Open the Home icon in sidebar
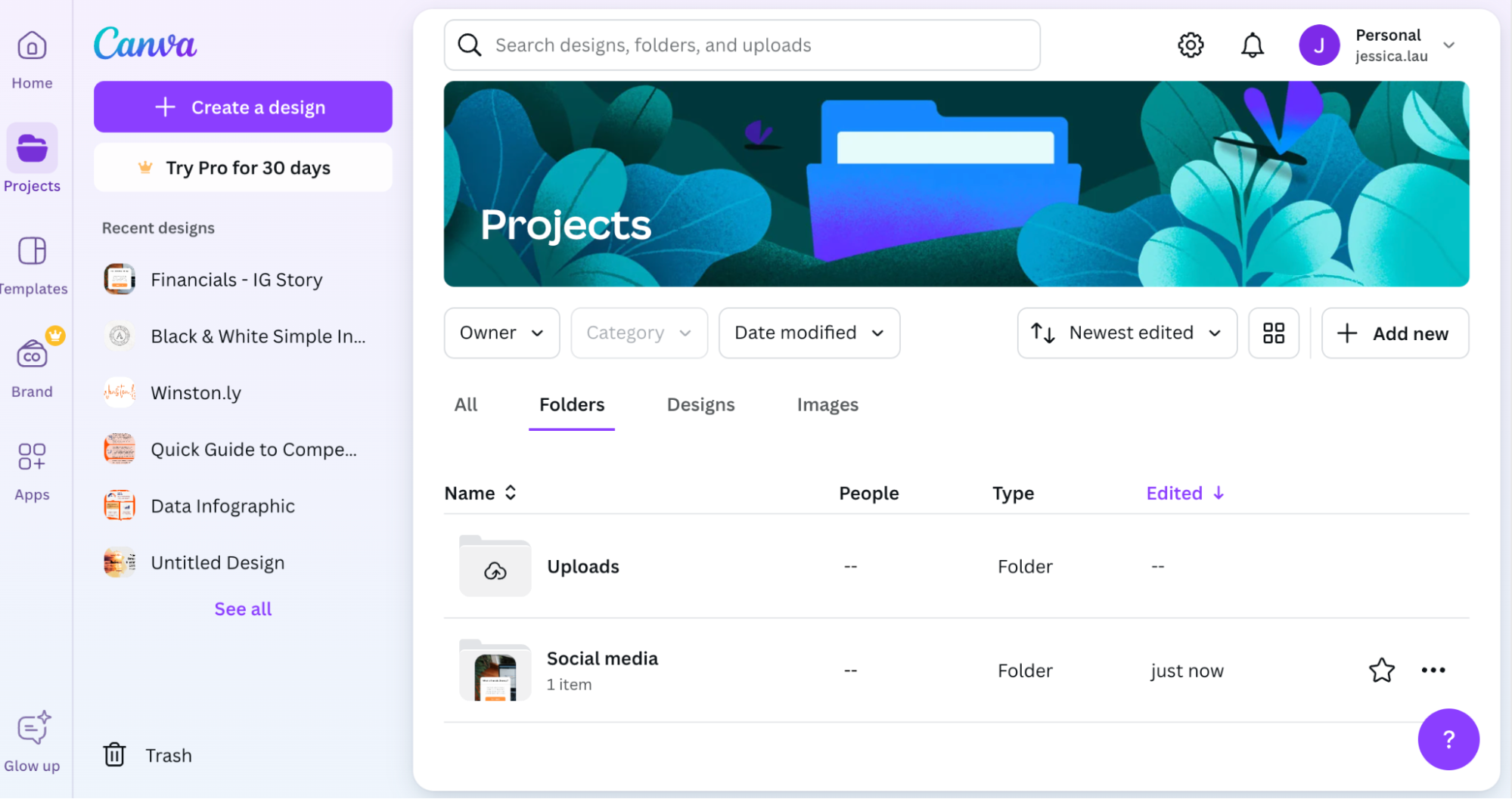Image resolution: width=1512 pixels, height=799 pixels. (32, 47)
